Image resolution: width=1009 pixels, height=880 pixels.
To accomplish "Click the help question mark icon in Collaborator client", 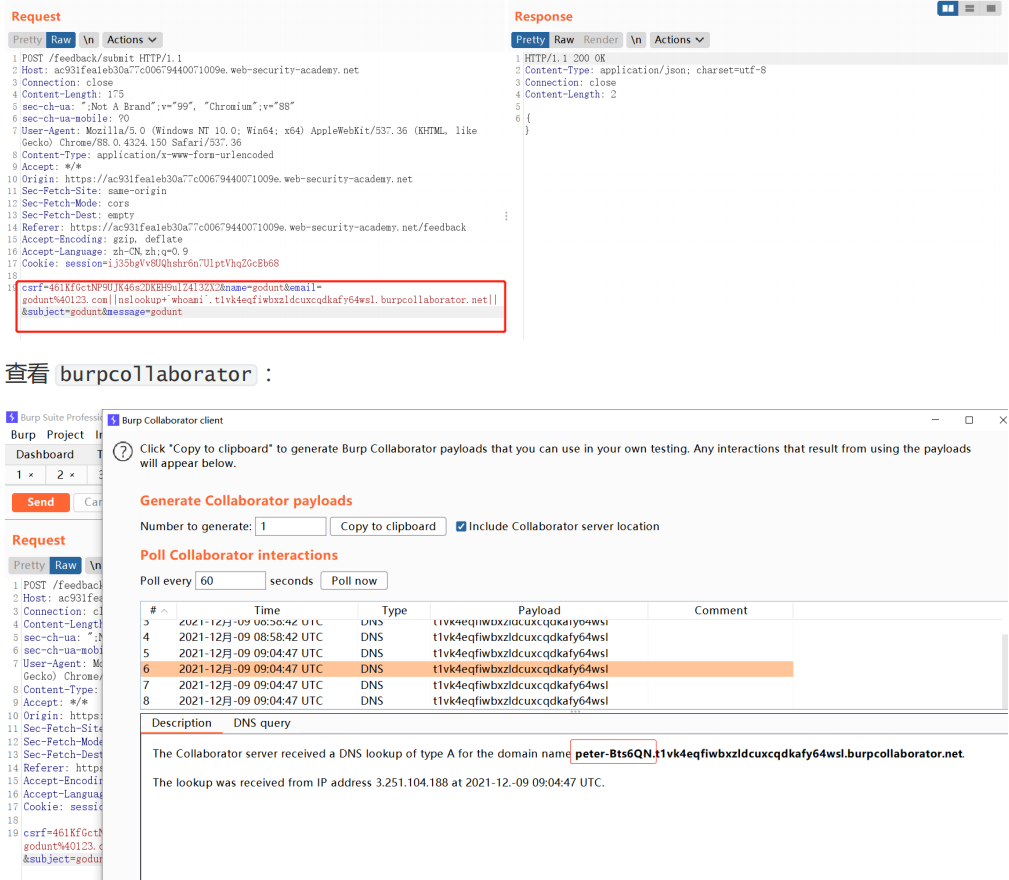I will click(x=123, y=452).
